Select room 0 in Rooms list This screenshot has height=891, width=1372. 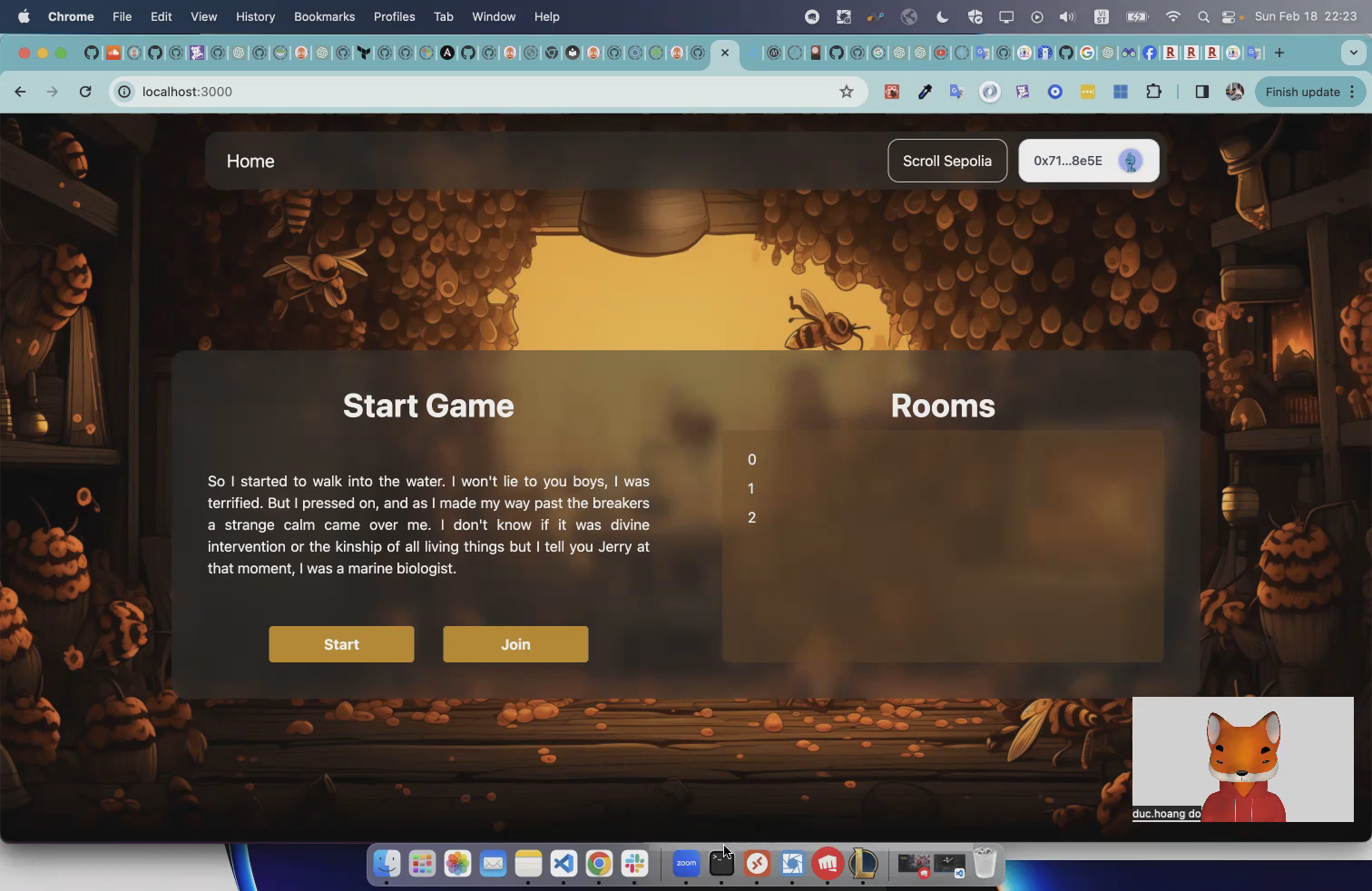pyautogui.click(x=751, y=460)
